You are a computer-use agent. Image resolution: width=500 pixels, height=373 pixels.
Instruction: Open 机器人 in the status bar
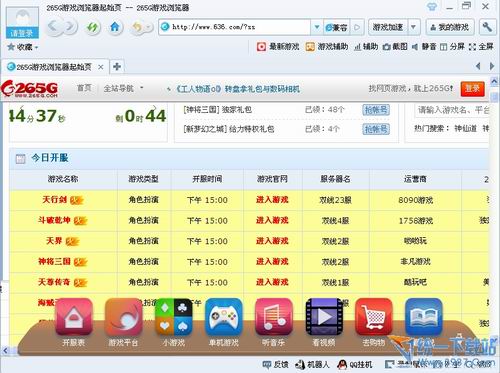313,364
